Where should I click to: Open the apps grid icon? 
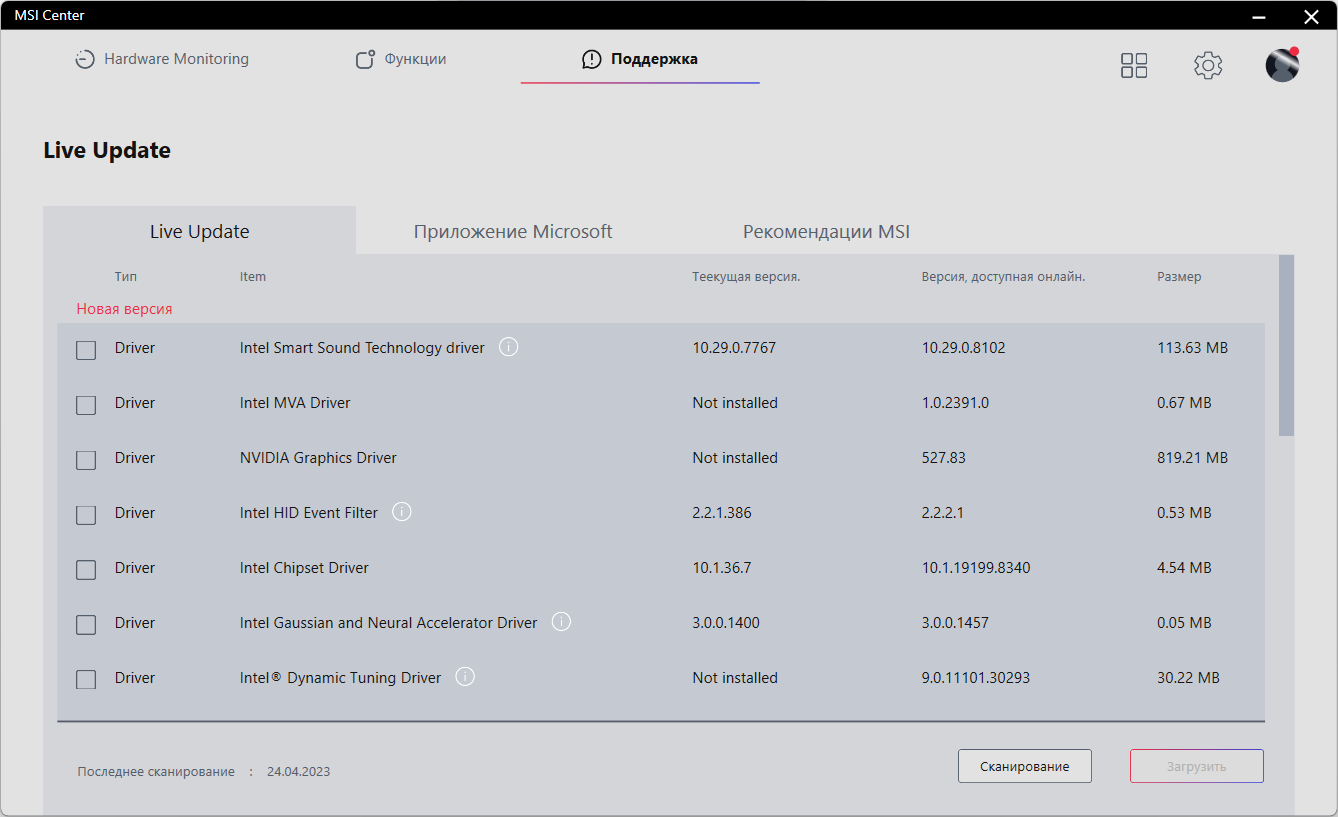(x=1134, y=66)
